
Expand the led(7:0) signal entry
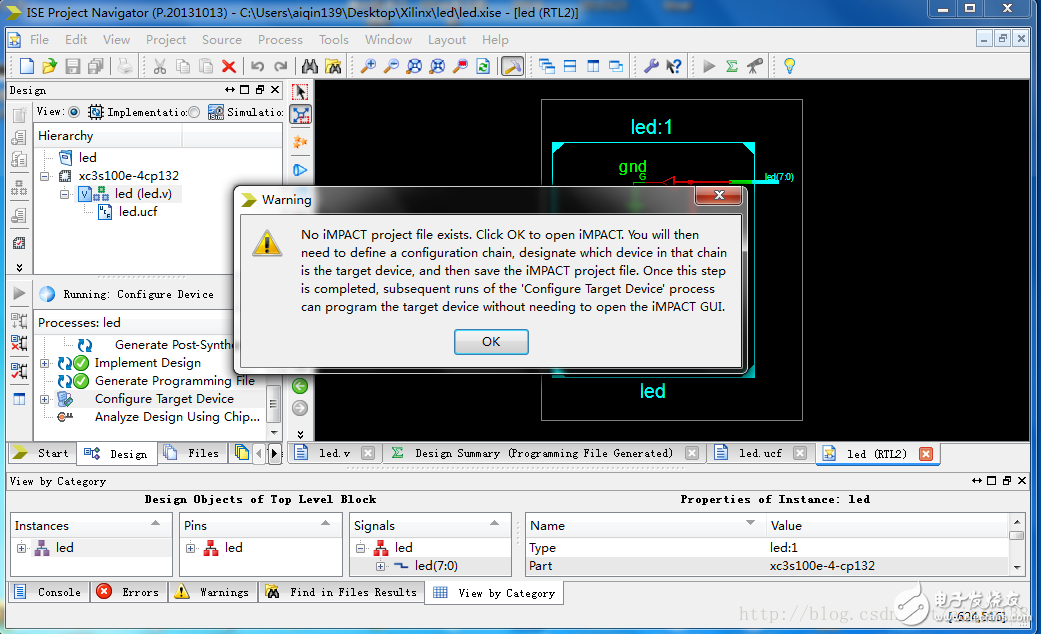click(x=379, y=565)
